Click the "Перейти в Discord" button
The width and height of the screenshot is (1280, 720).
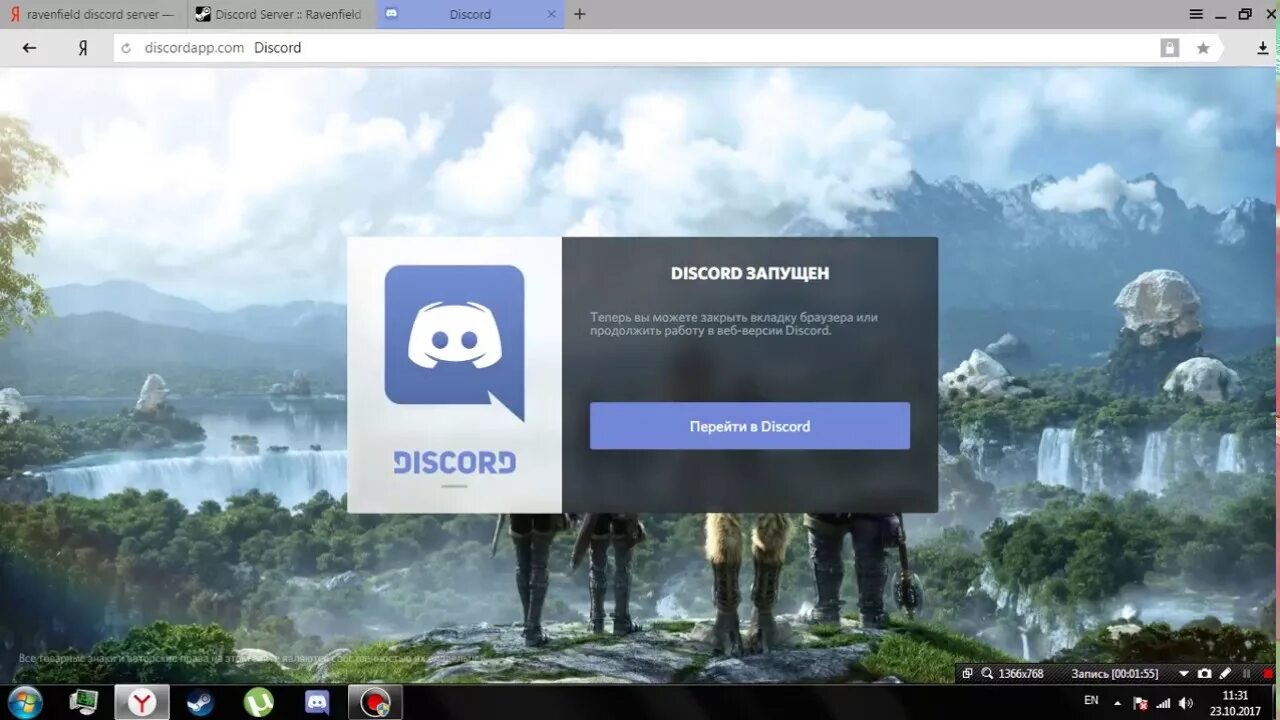click(750, 426)
